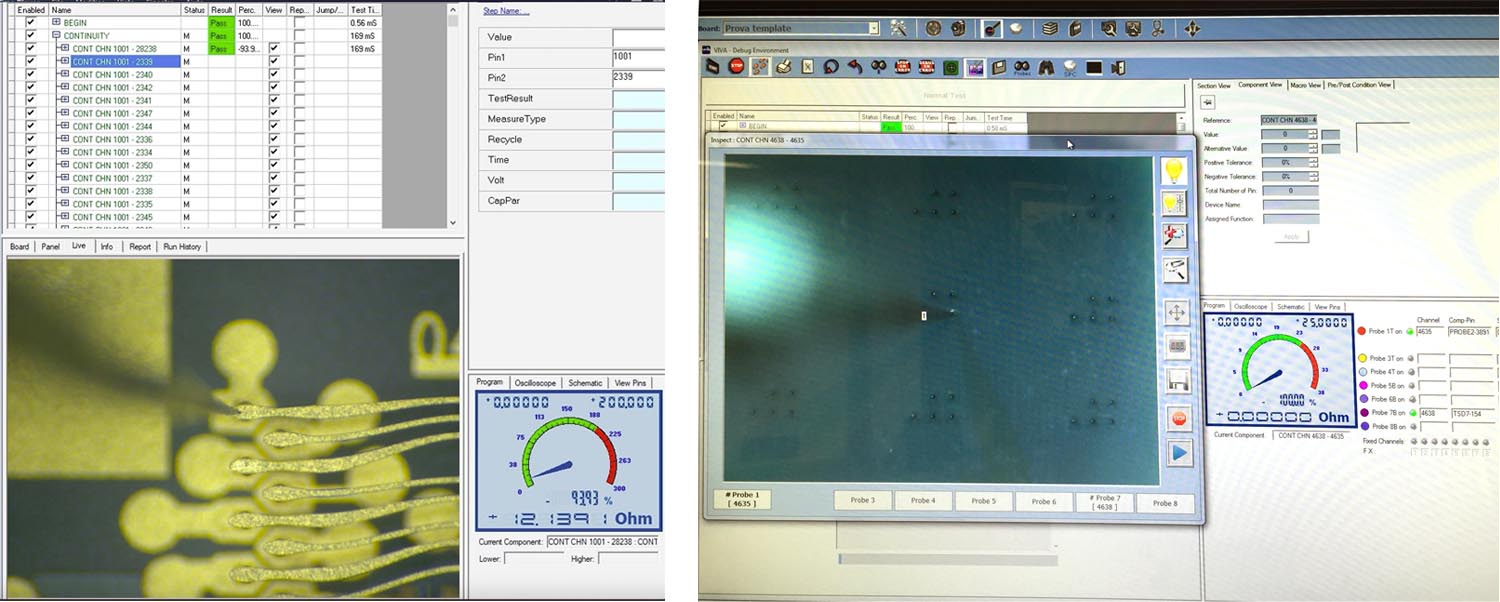1500x602 pixels.
Task: Expand the BEGIN tree node
Action: [56, 22]
